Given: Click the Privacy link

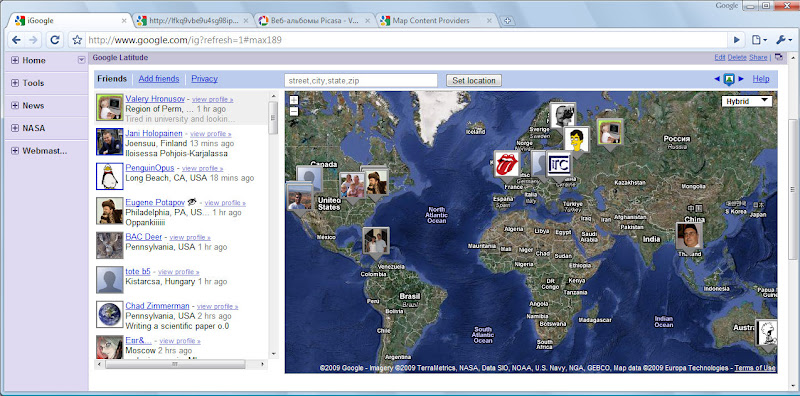Looking at the screenshot, I should (x=204, y=79).
